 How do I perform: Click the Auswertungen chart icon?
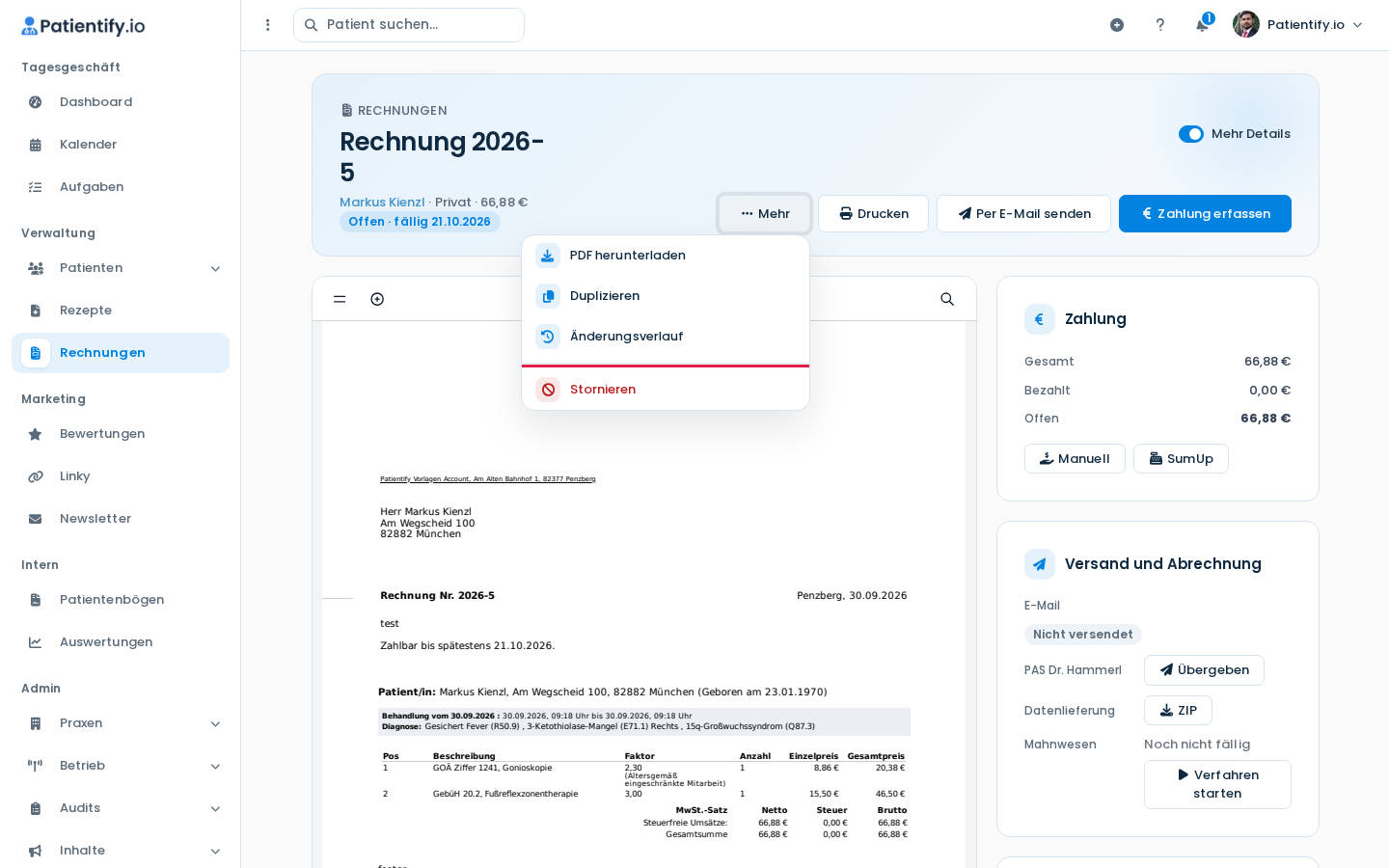coord(36,642)
